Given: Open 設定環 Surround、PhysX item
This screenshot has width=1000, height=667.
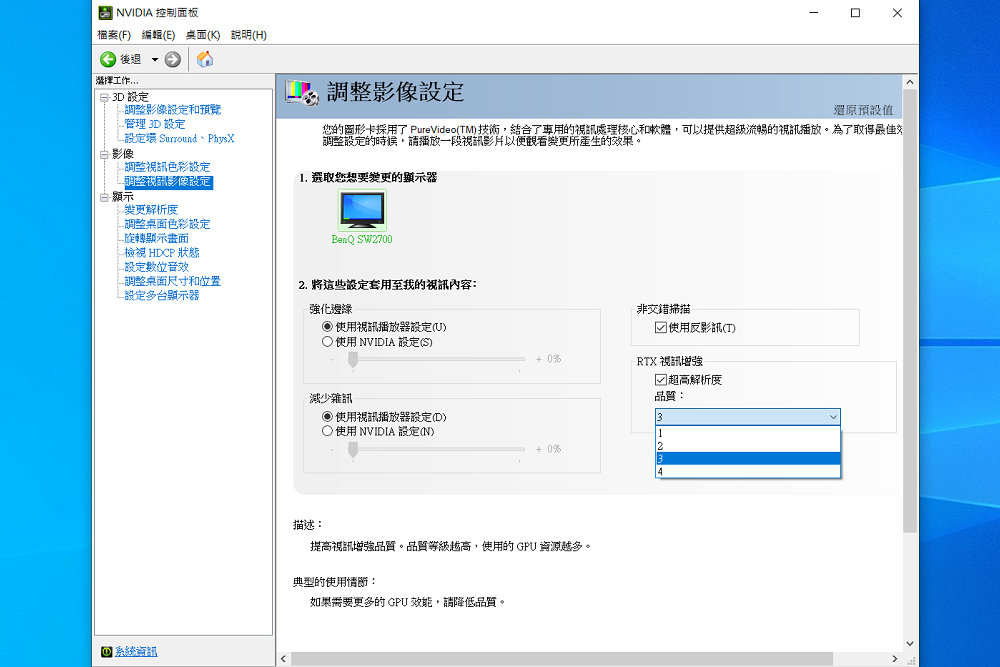Looking at the screenshot, I should tap(179, 138).
